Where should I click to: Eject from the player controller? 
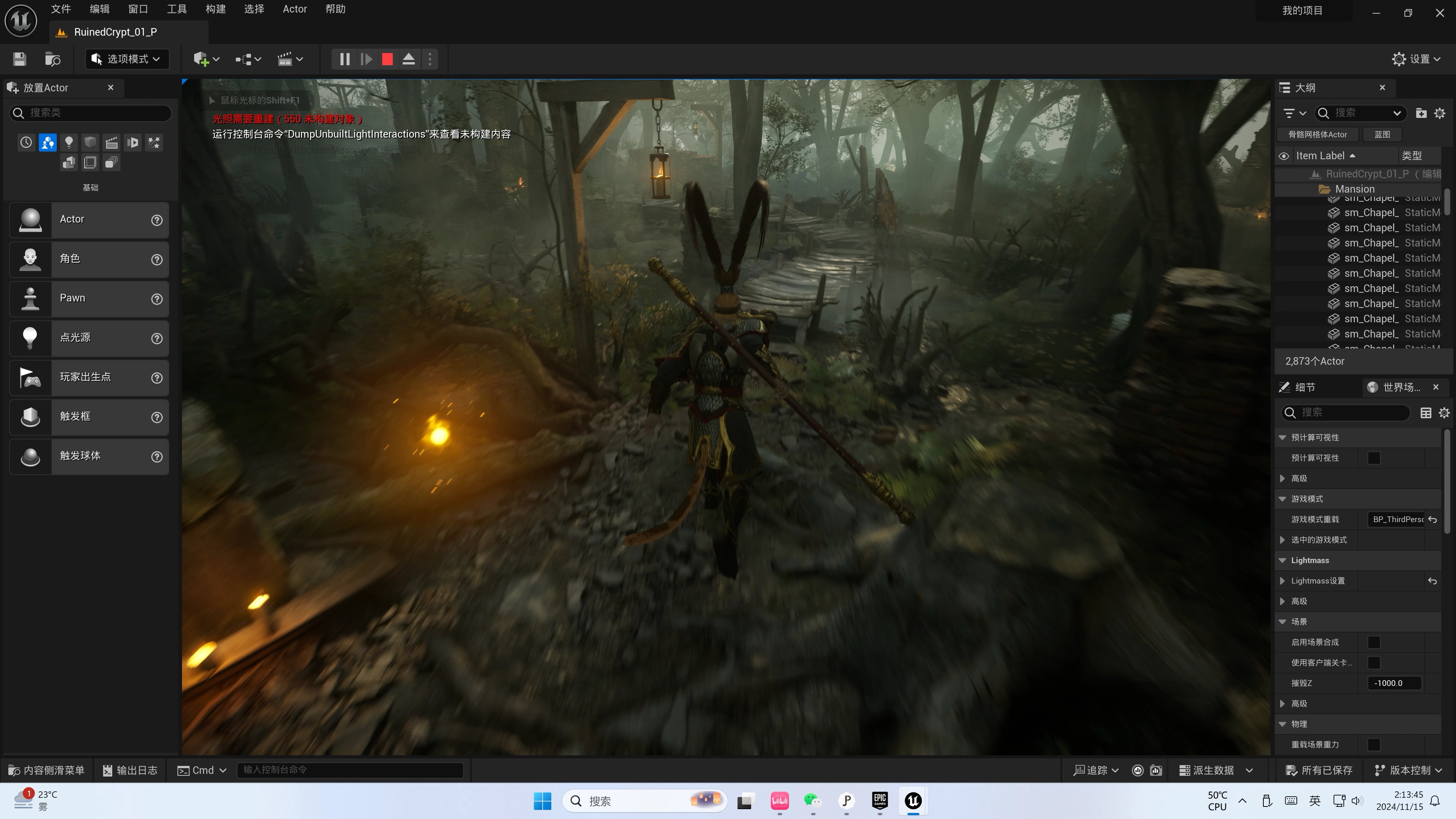[409, 59]
